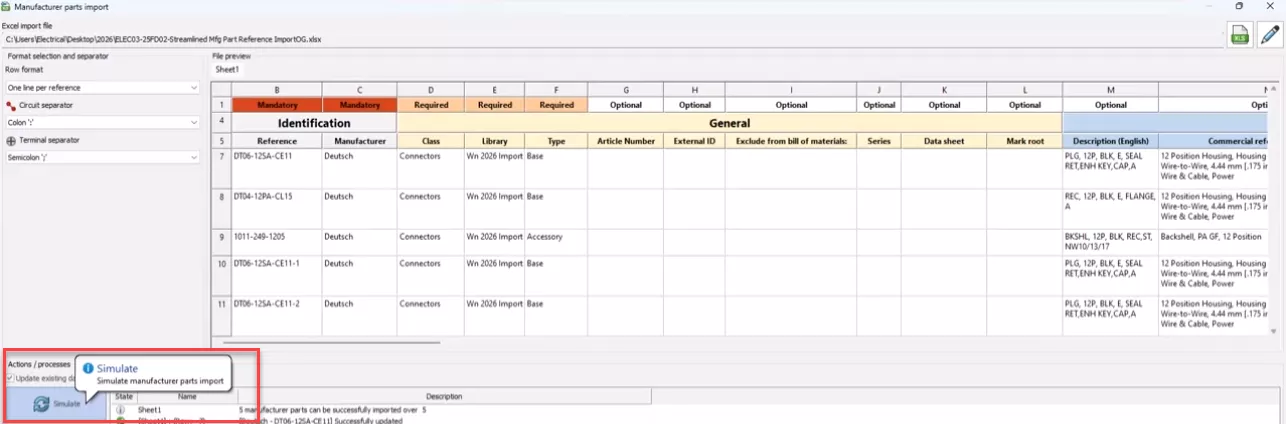Click the Class column label
This screenshot has width=1286, height=424.
[x=431, y=142]
